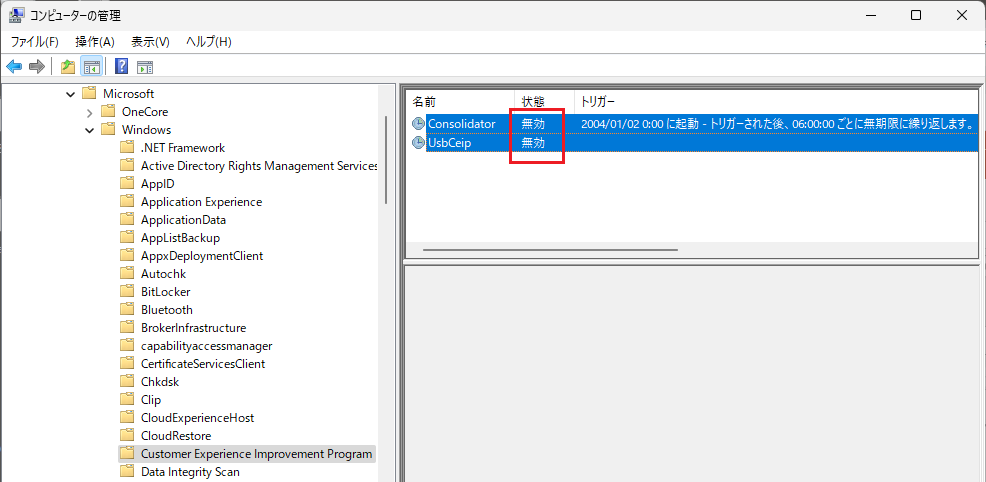Select the BrokerInfrastructure folder

[193, 327]
